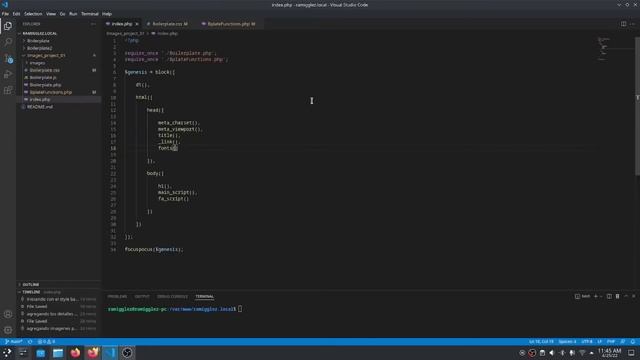Open the Accounts menu in activity bar
The image size is (640, 360).
click(8, 314)
